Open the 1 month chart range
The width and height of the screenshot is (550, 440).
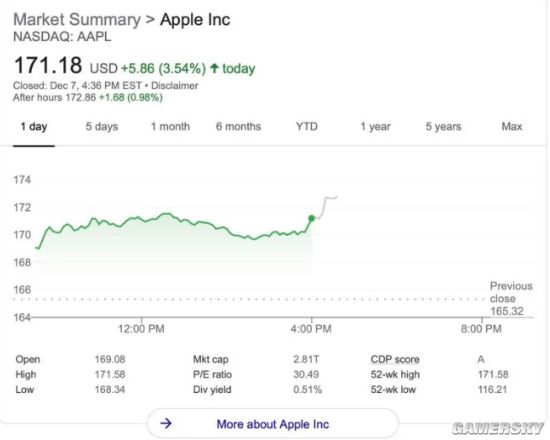tap(170, 126)
